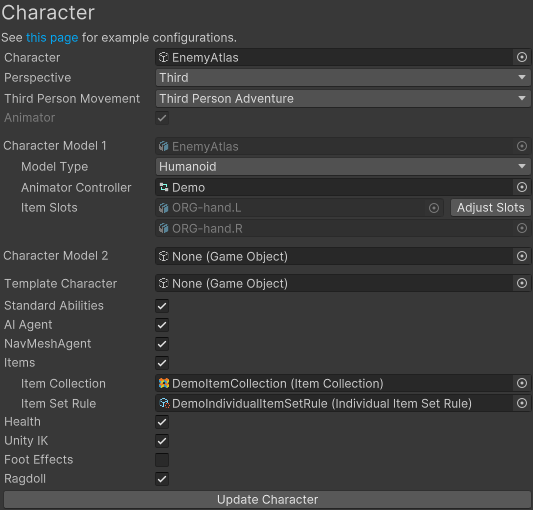Image resolution: width=533 pixels, height=510 pixels.
Task: Open object picker for Item Set Rule
Action: point(521,403)
